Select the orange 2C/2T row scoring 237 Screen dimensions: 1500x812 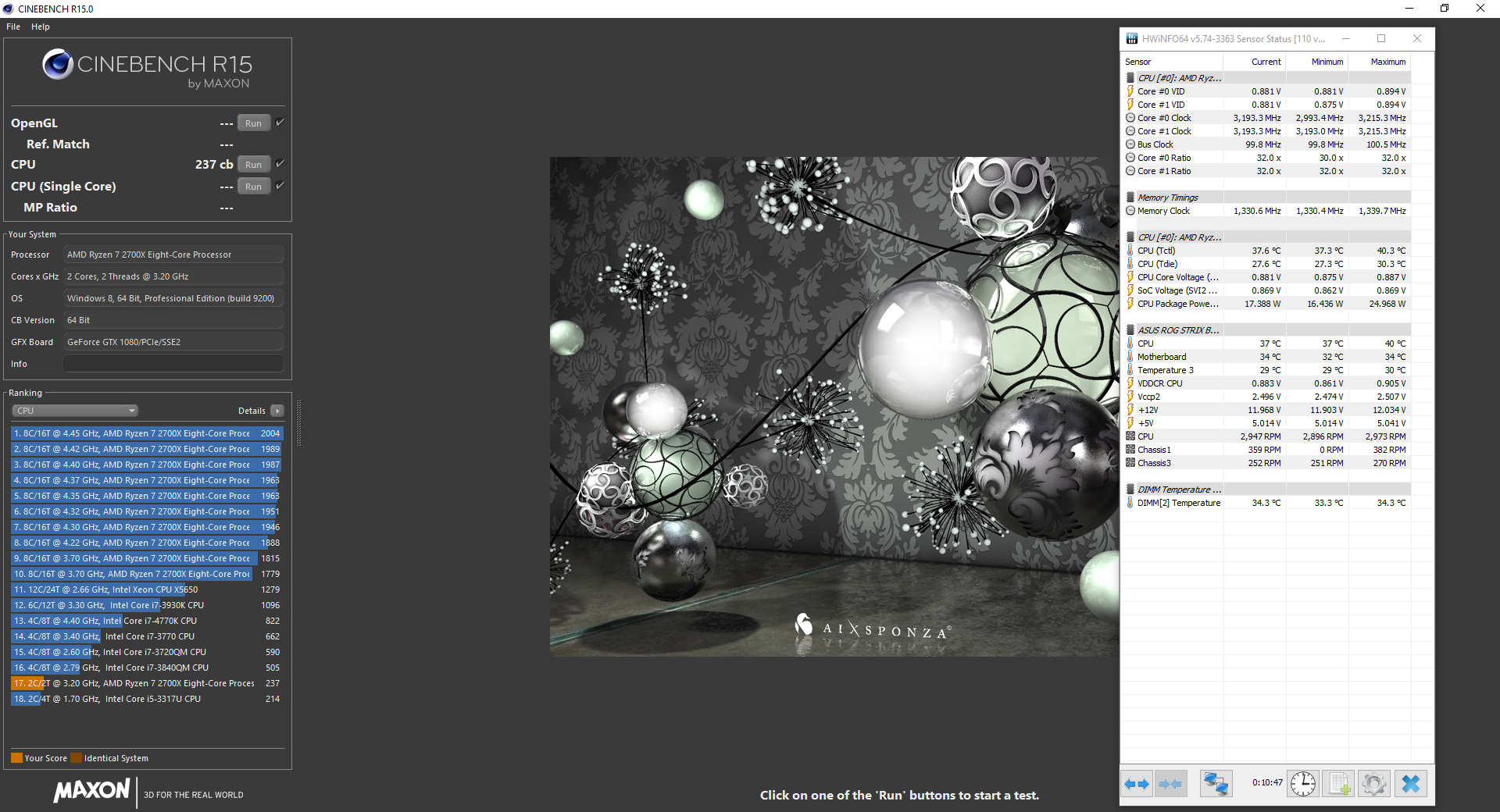147,683
